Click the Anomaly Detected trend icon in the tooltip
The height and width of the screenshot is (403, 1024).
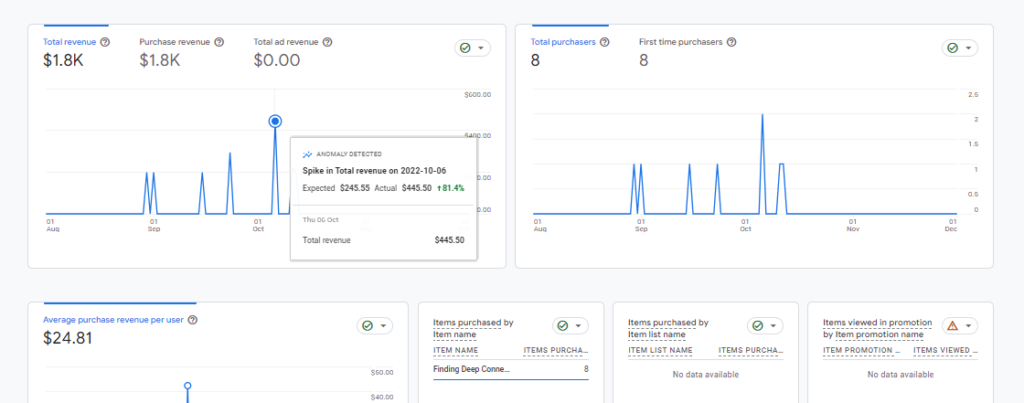click(x=307, y=155)
